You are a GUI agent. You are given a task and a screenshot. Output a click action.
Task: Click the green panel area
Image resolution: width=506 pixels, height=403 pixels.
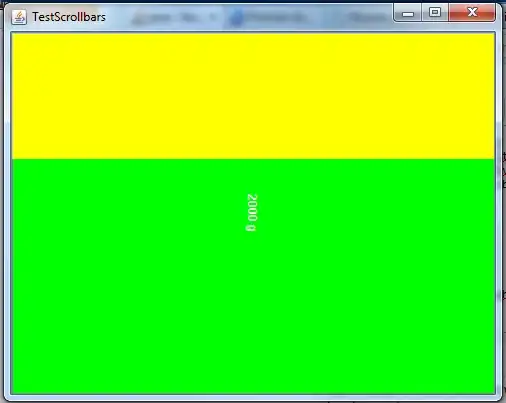point(253,277)
